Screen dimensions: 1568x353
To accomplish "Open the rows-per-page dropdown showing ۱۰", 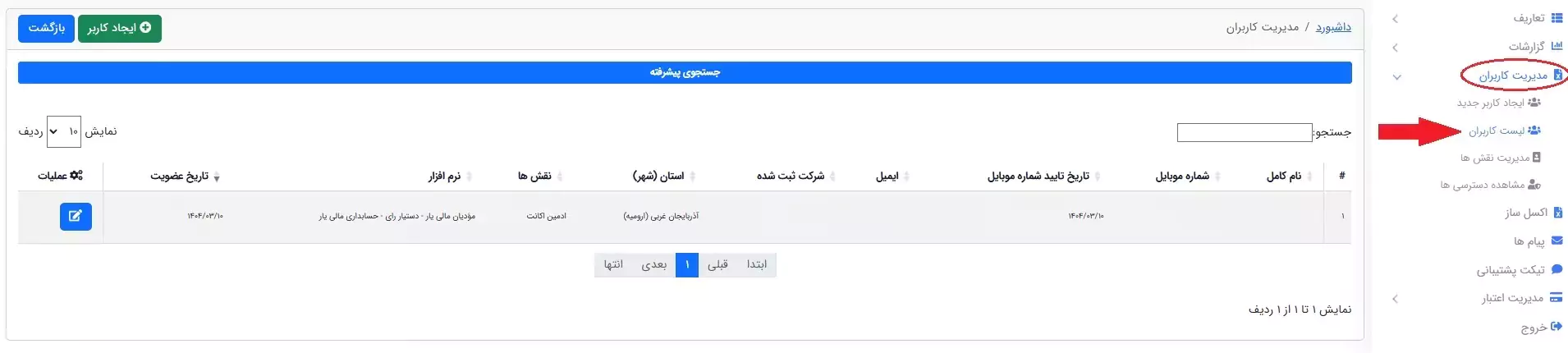I will click(64, 131).
